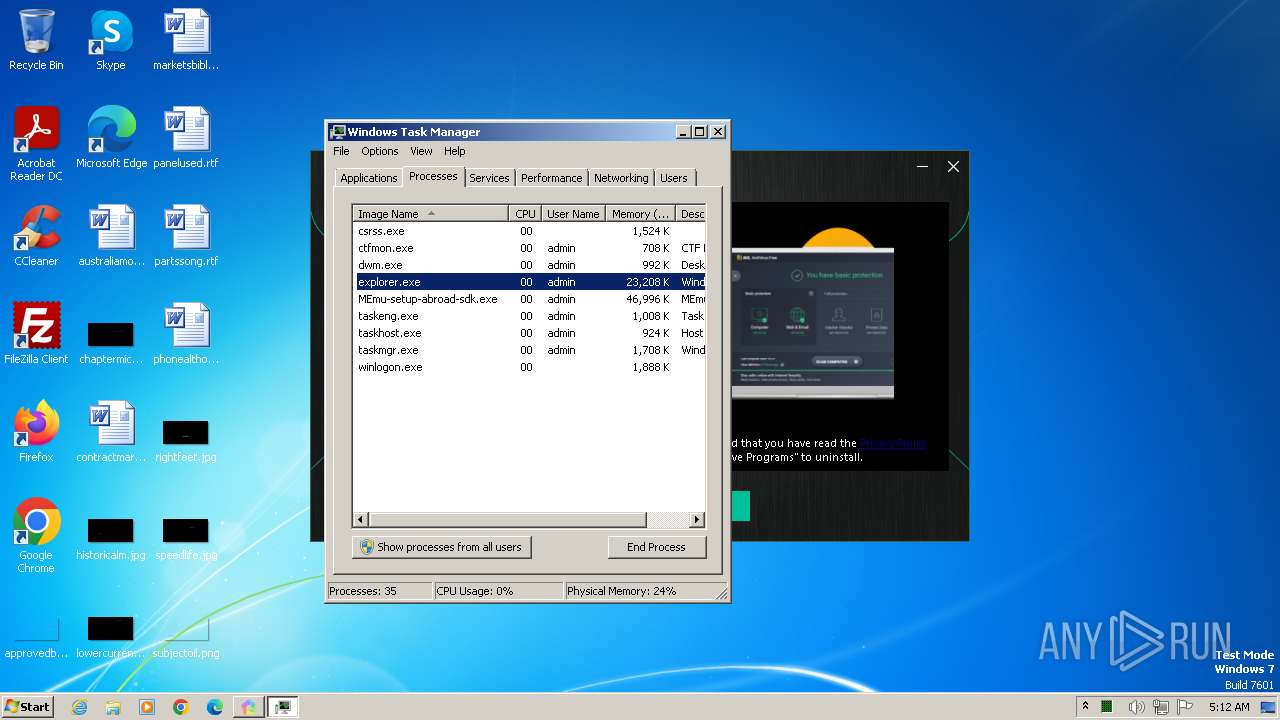Click the clock showing 5:12 AM
This screenshot has height=720, width=1280.
[x=1229, y=707]
